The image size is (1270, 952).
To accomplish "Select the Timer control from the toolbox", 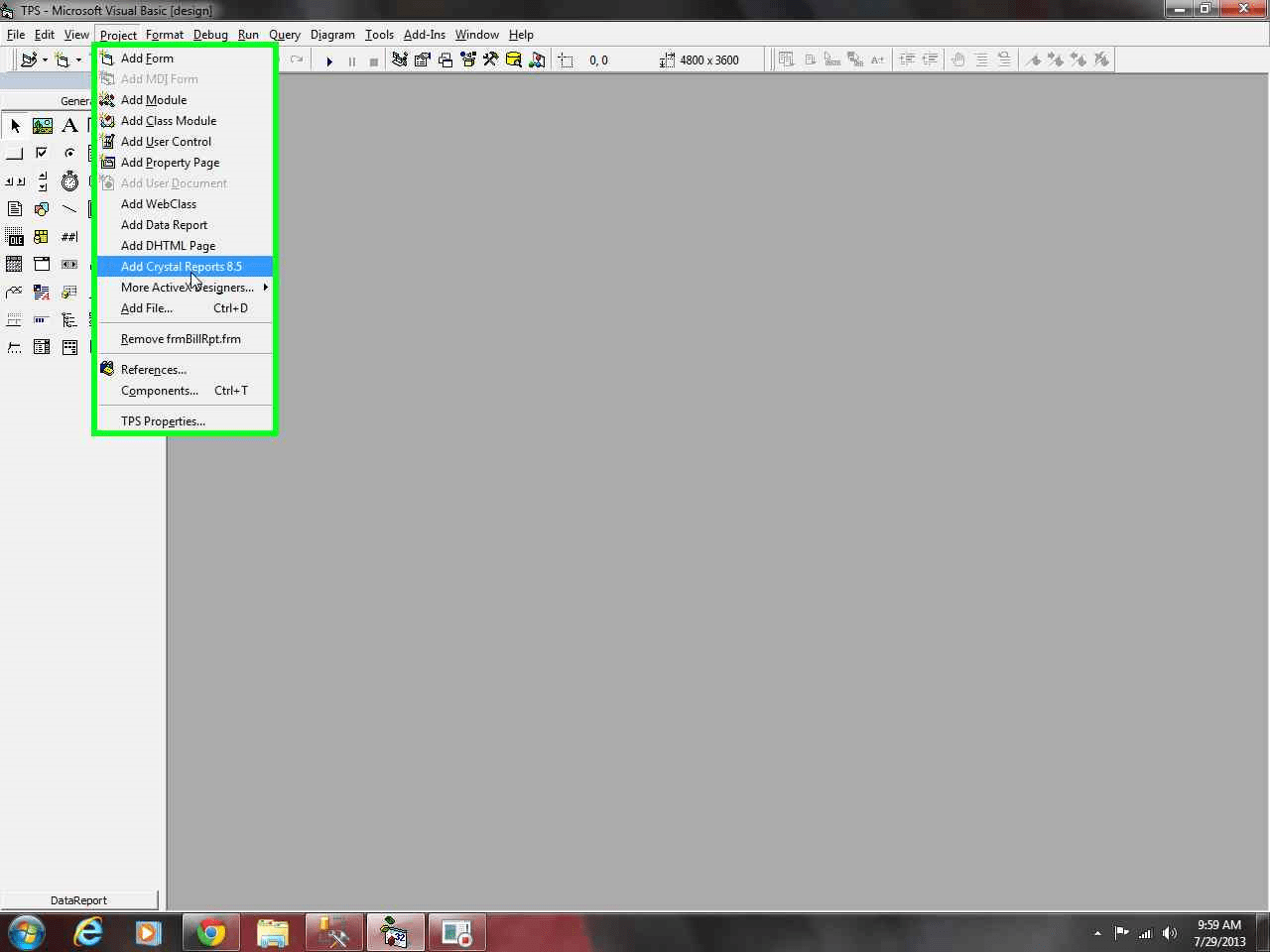I will tap(69, 180).
